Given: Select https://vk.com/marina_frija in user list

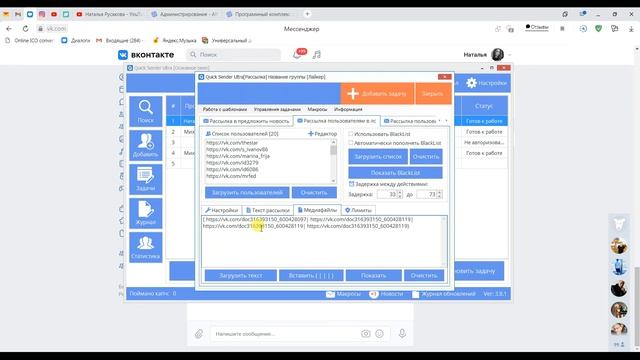Looking at the screenshot, I should (x=238, y=156).
